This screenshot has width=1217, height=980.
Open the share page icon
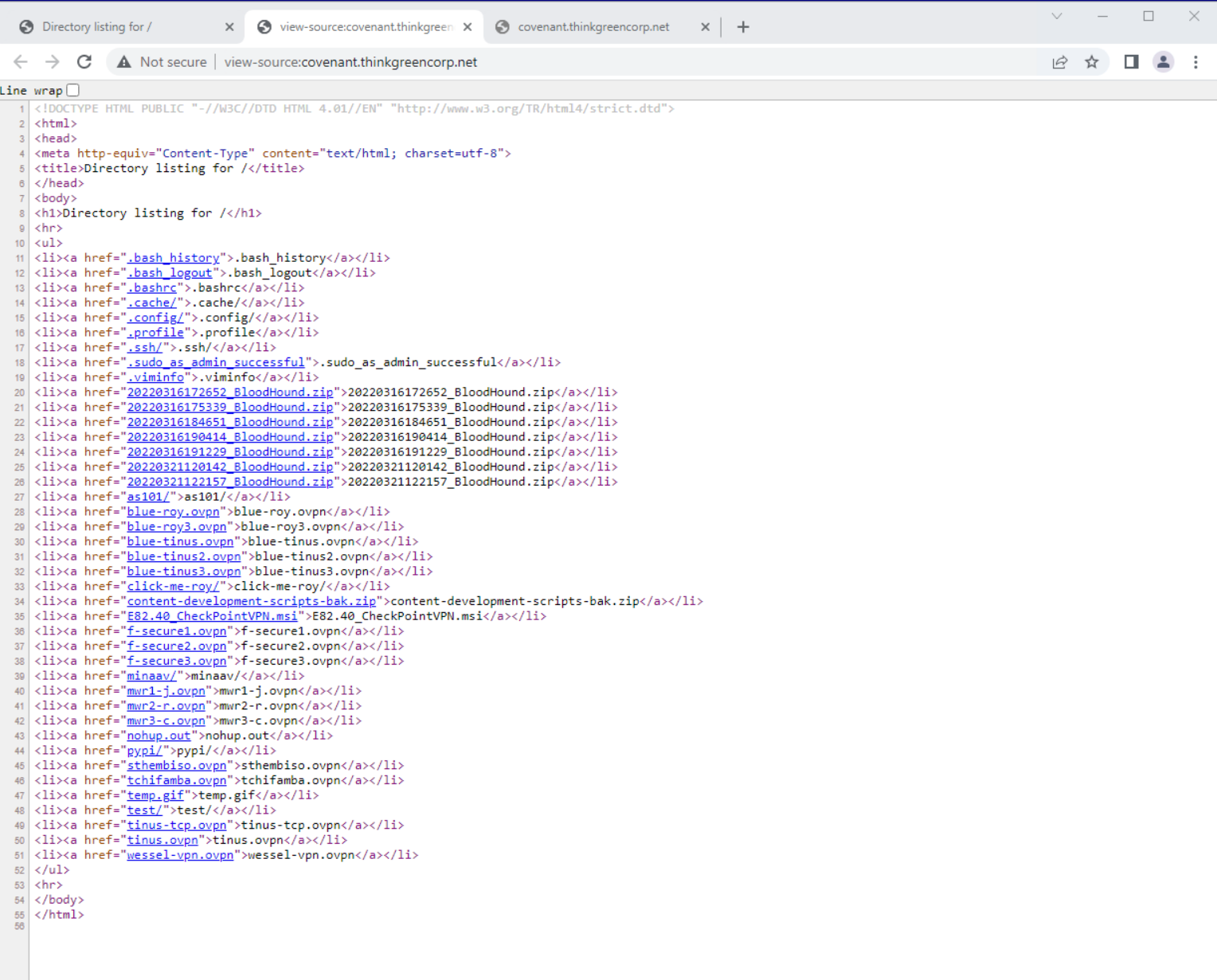[x=1059, y=62]
